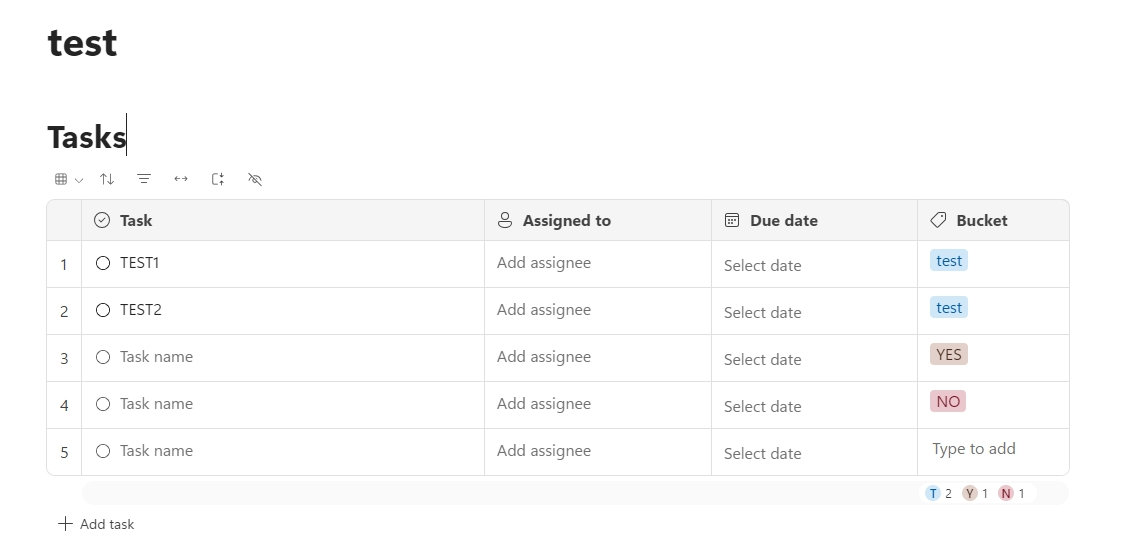
Task: Open the Bucket column header
Action: [981, 220]
